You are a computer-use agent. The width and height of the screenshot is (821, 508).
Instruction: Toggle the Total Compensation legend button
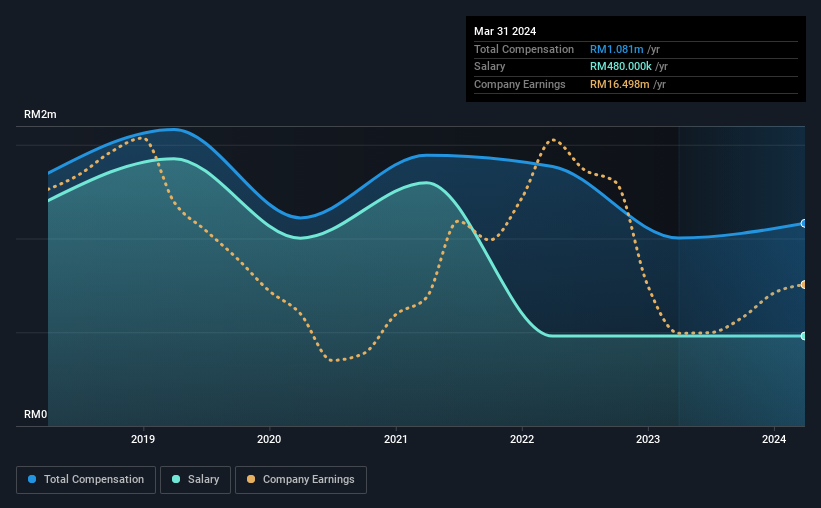tap(86, 480)
